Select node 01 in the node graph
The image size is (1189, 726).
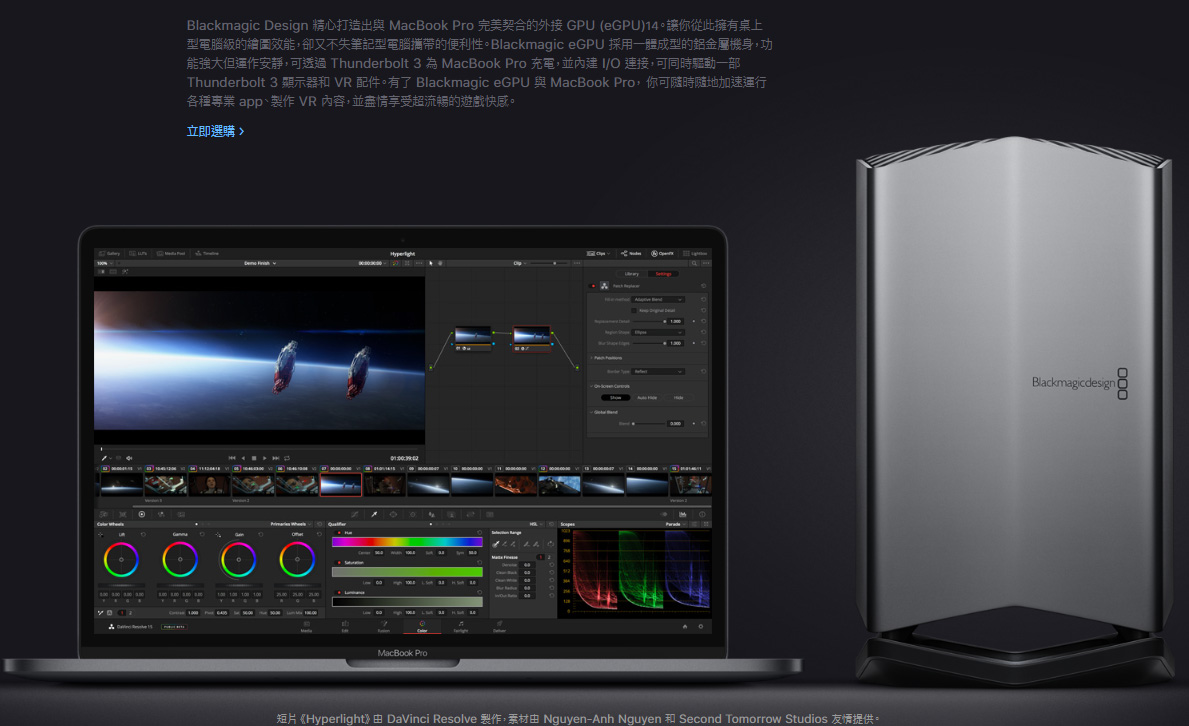coord(473,339)
